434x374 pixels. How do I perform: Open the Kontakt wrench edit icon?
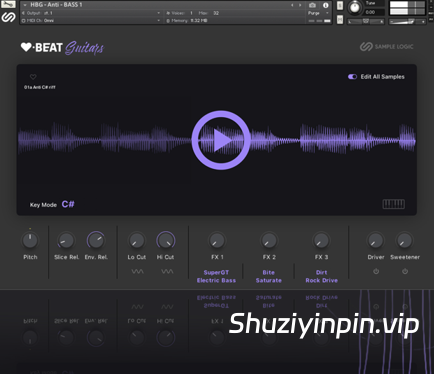pyautogui.click(x=8, y=4)
